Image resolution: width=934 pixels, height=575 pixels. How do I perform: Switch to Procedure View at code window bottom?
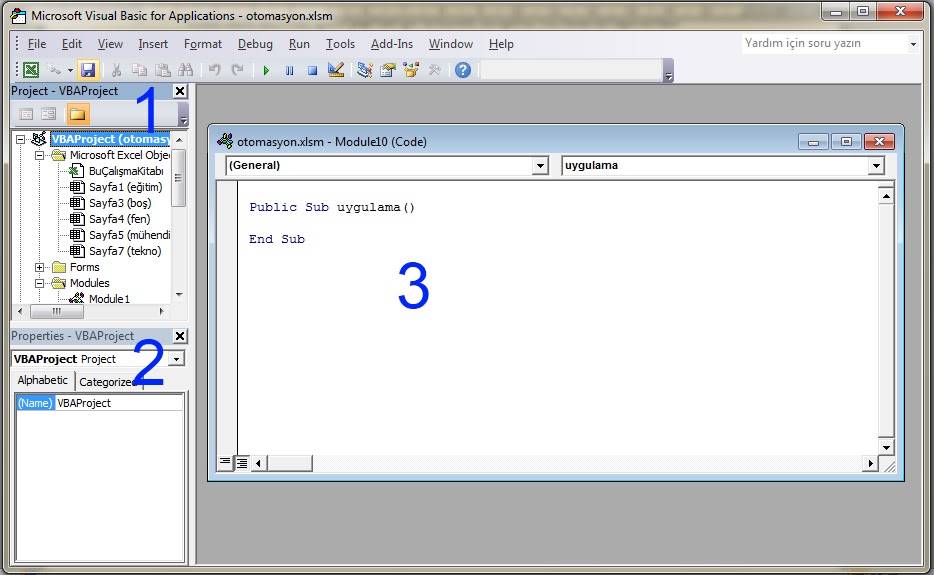click(x=225, y=462)
